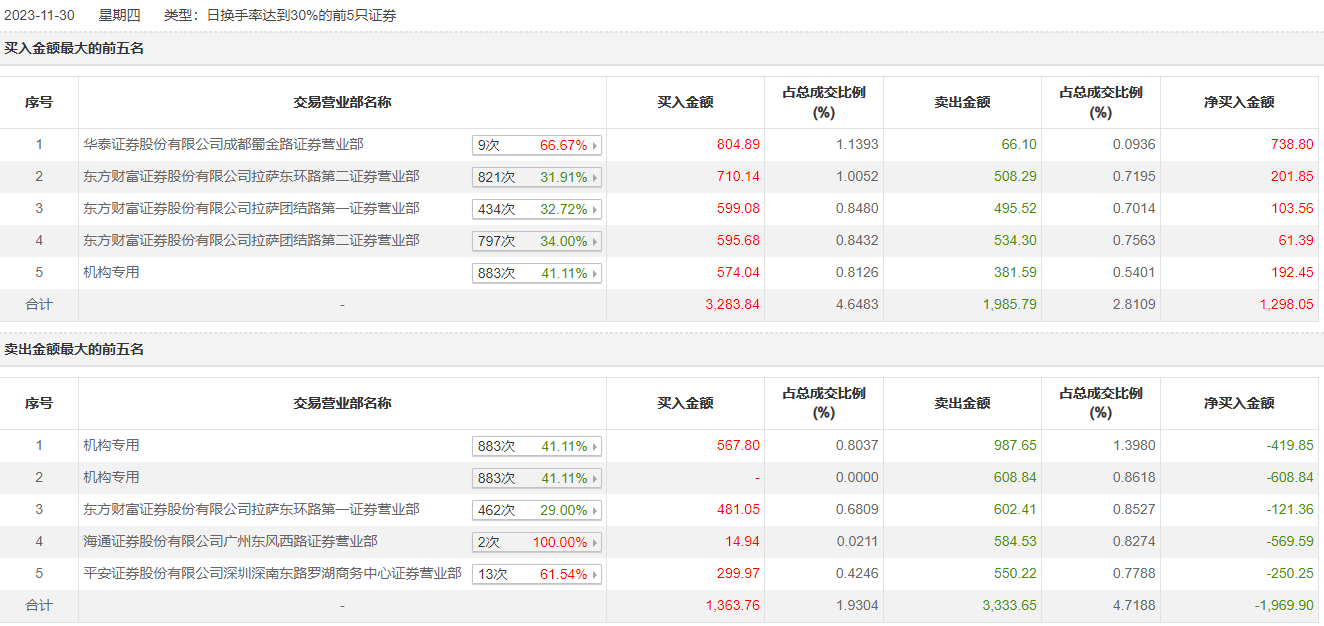The image size is (1324, 626).
Task: Click the 买入金额最大的前五名 section title
Action: pos(74,48)
